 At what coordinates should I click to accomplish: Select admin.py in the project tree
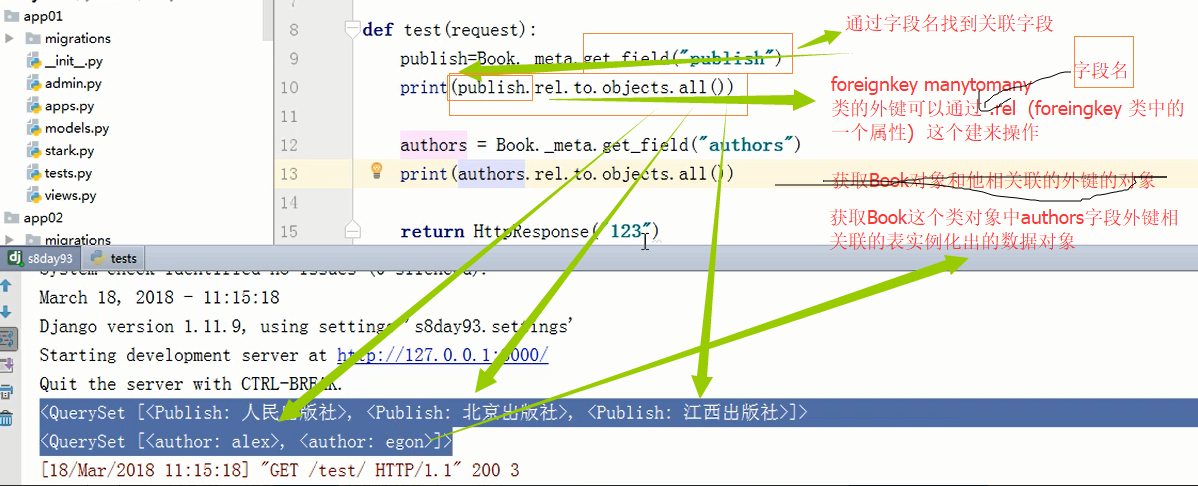64,84
